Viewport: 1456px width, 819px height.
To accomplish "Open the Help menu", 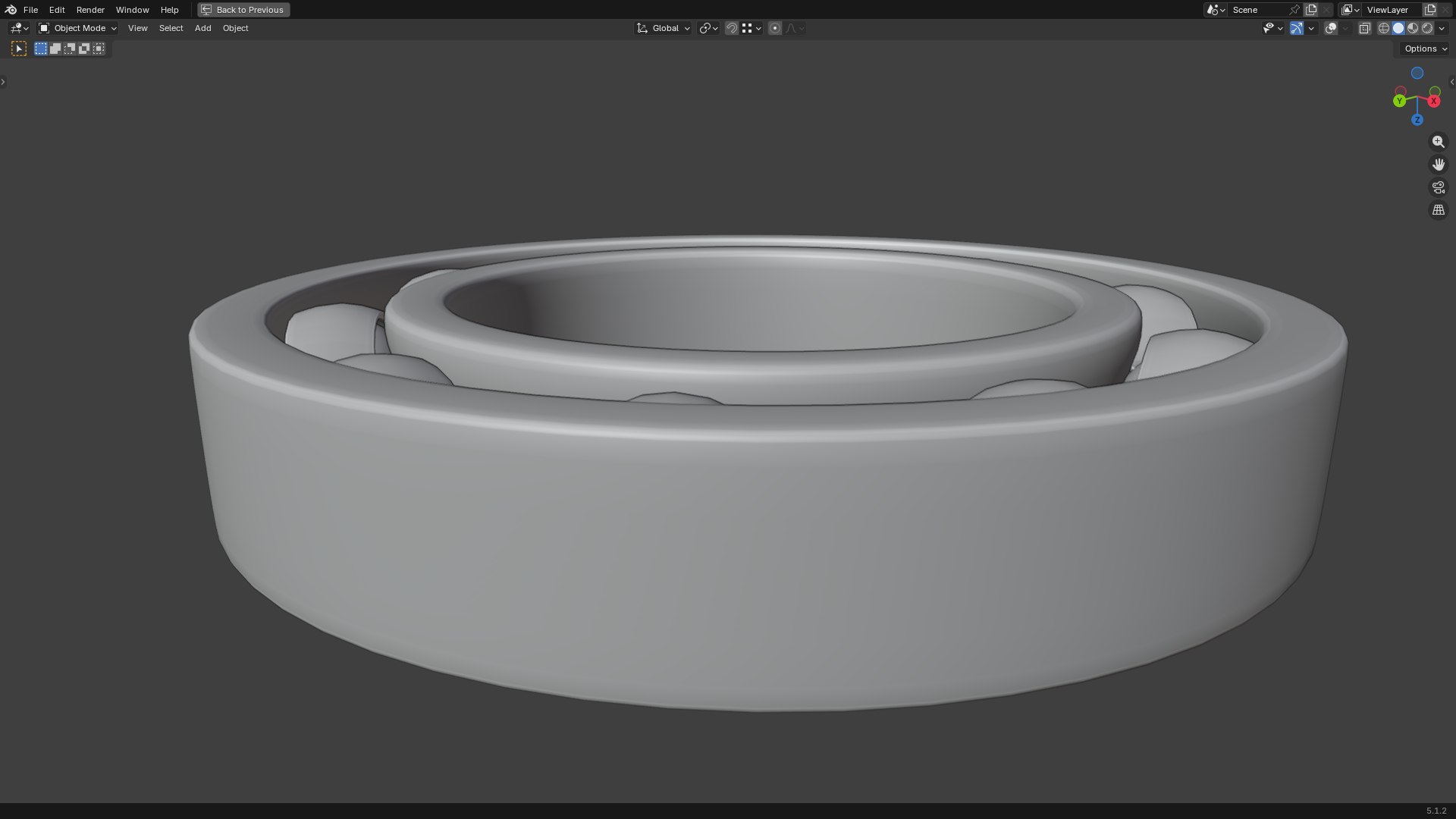I will (x=169, y=10).
